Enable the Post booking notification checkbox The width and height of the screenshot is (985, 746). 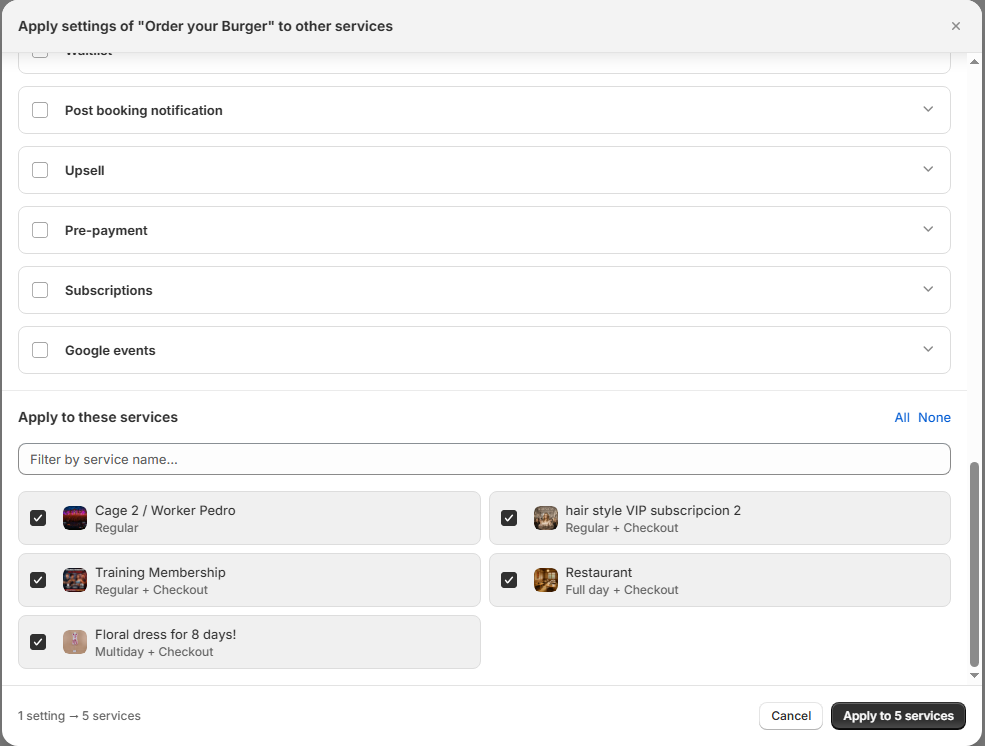click(x=40, y=110)
